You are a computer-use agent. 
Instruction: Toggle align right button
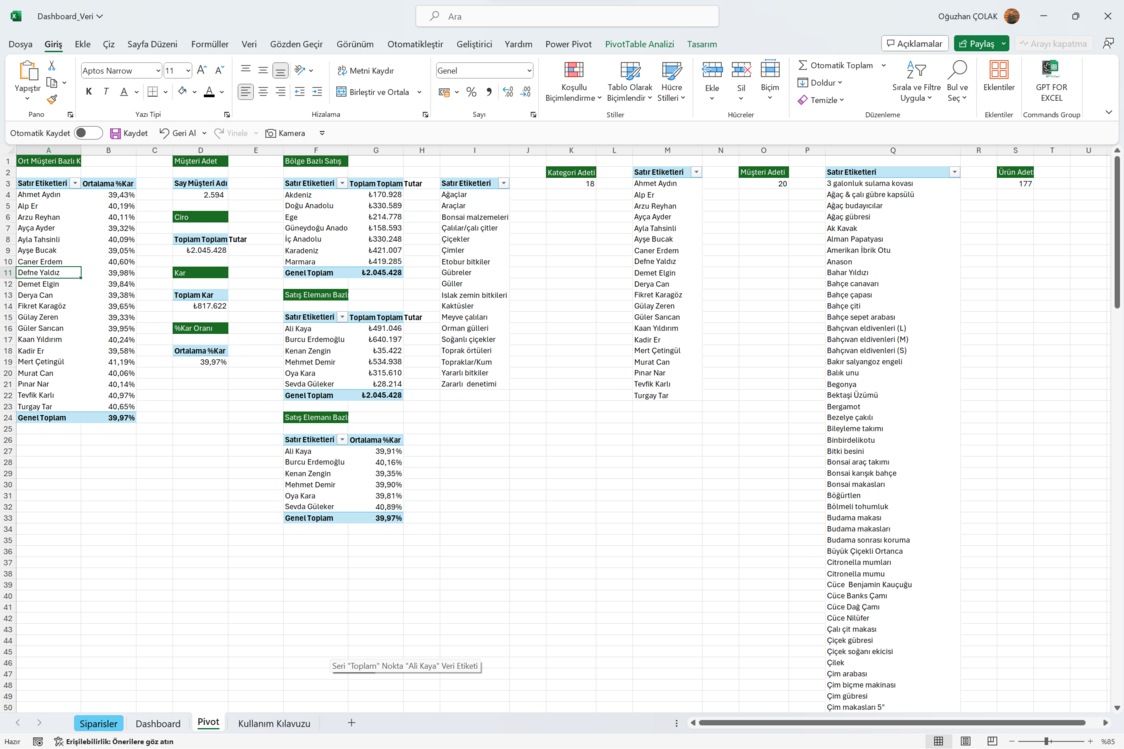(x=280, y=92)
